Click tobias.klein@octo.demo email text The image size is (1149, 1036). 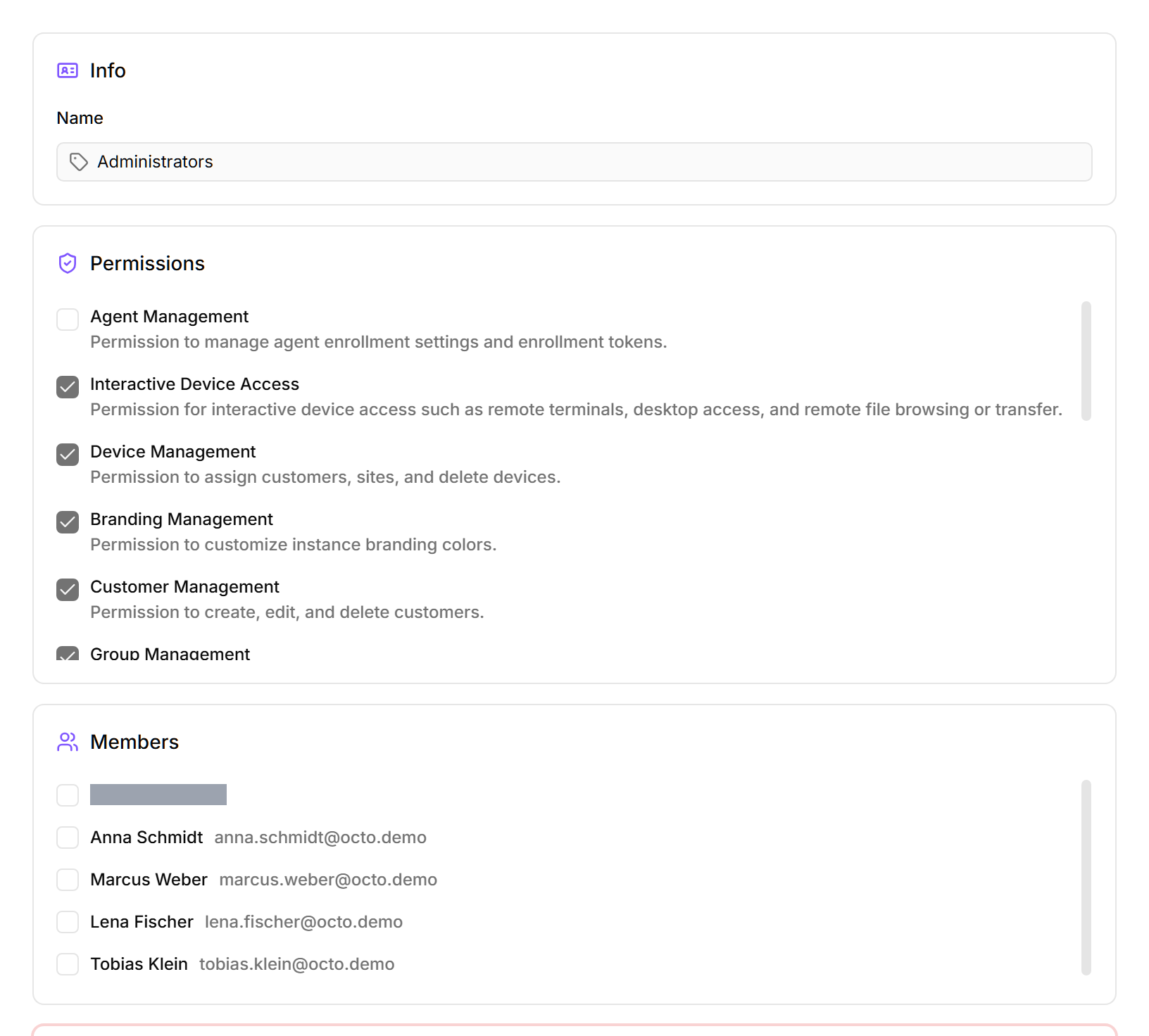(x=296, y=964)
